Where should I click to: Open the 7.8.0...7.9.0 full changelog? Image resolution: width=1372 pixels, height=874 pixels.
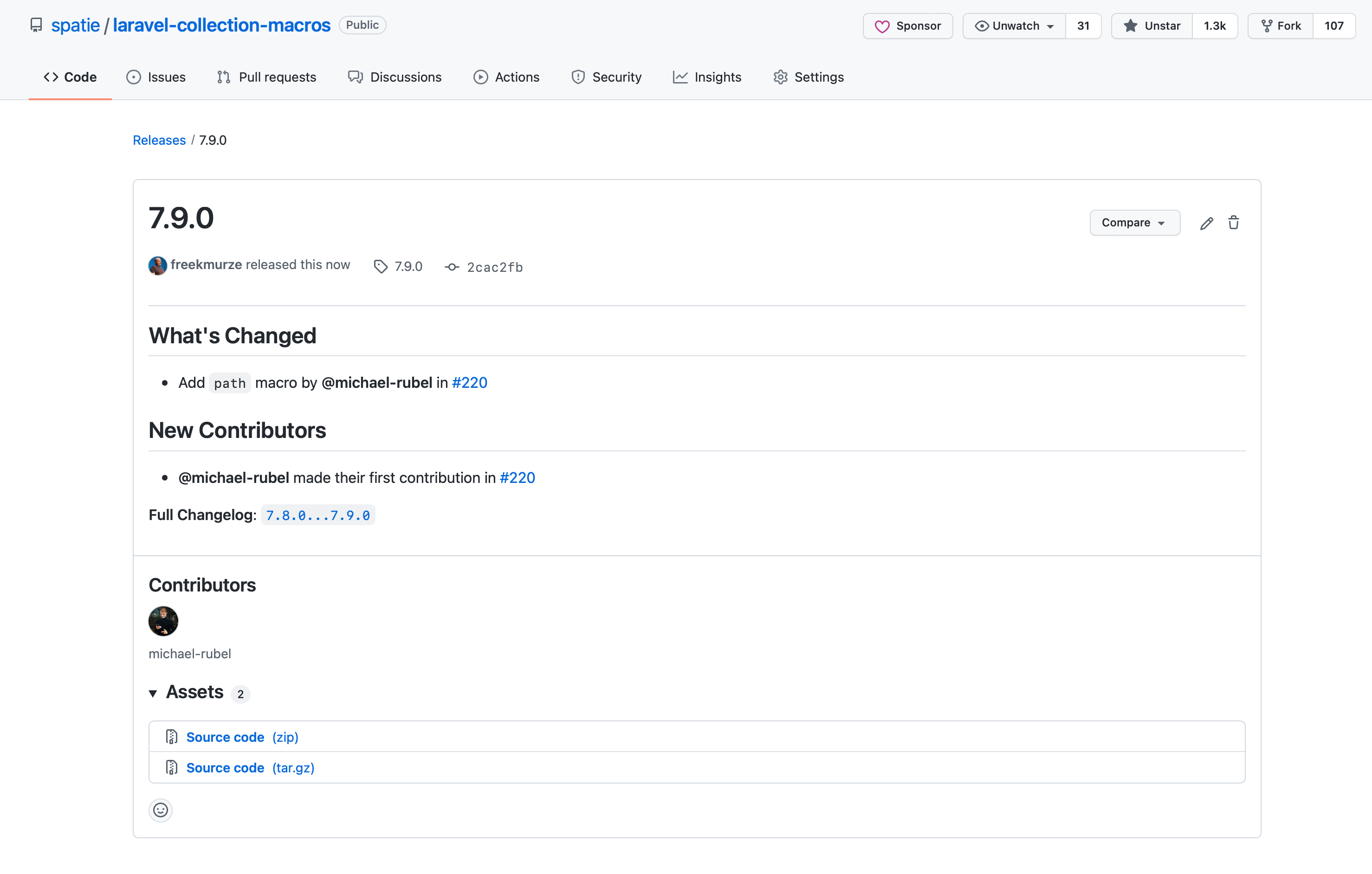(318, 515)
